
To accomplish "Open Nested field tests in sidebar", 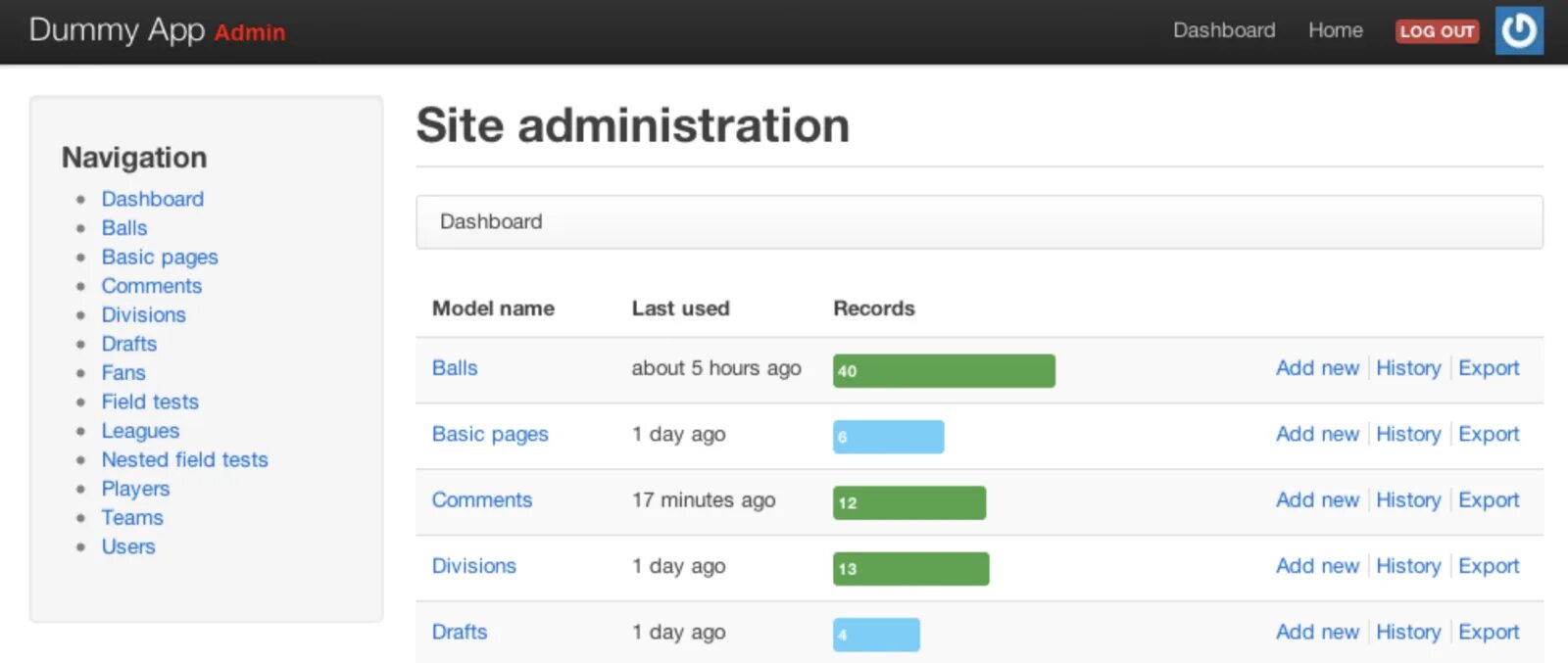I will pyautogui.click(x=184, y=460).
